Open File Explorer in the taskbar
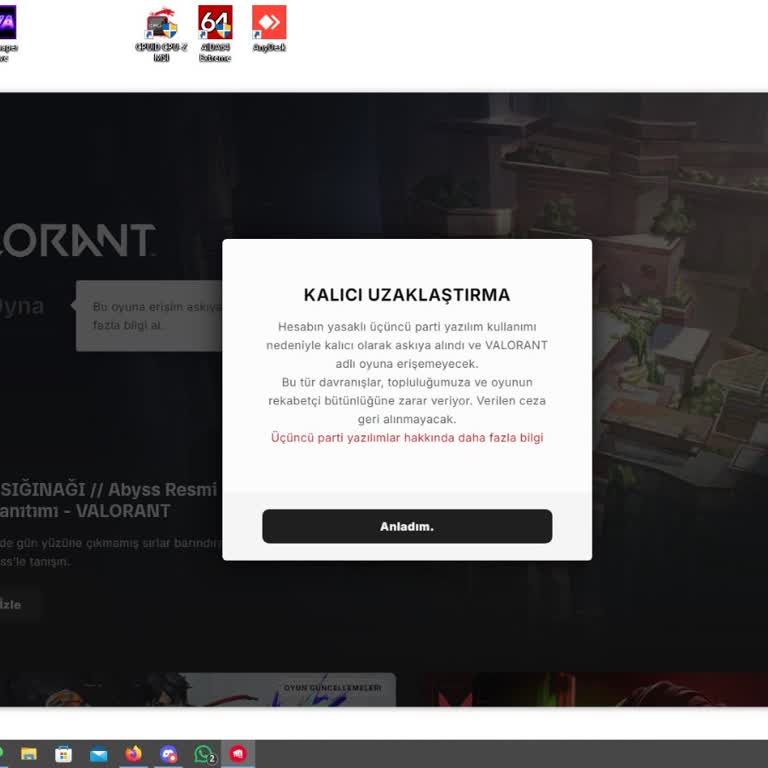This screenshot has height=768, width=768. pyautogui.click(x=29, y=754)
